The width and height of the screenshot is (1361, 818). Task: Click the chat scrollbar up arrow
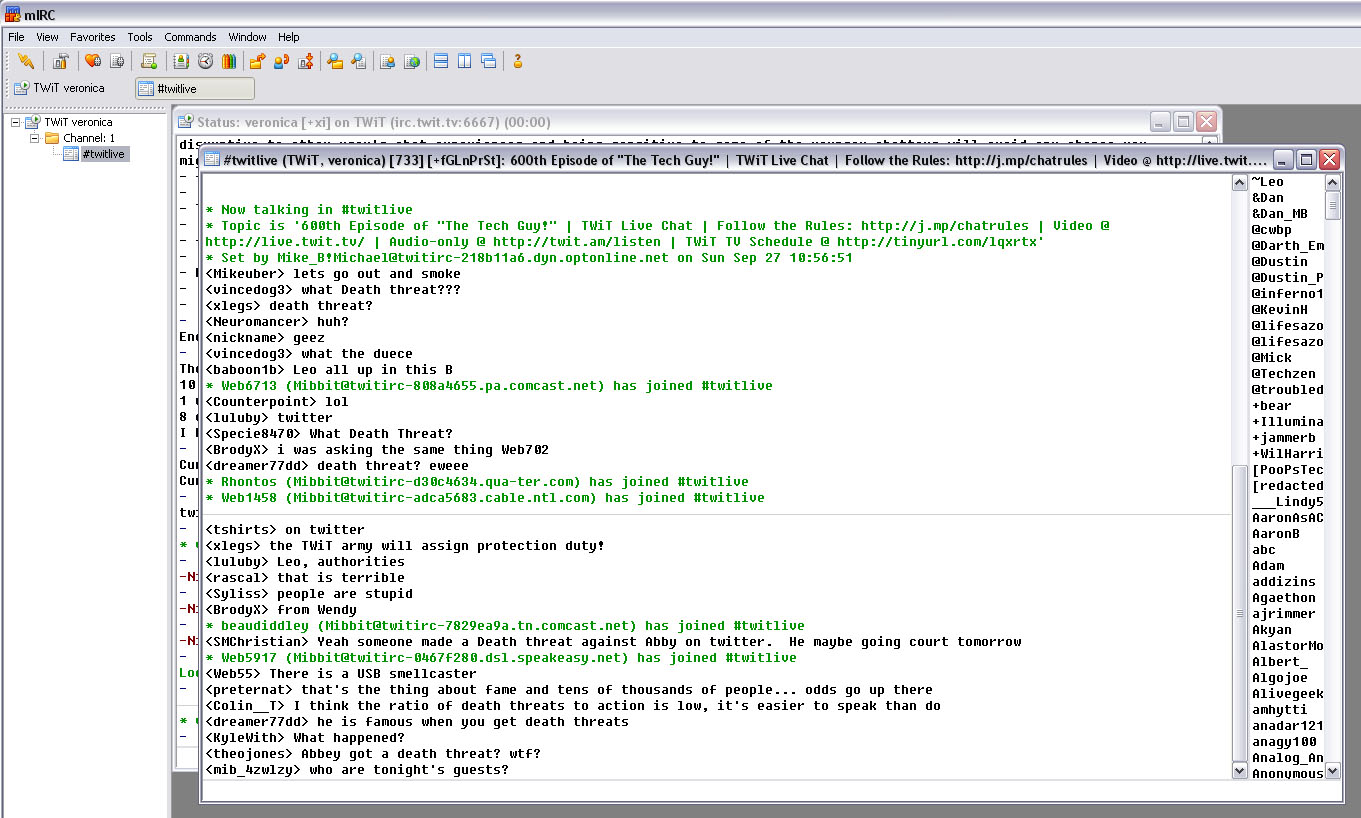pos(1240,183)
